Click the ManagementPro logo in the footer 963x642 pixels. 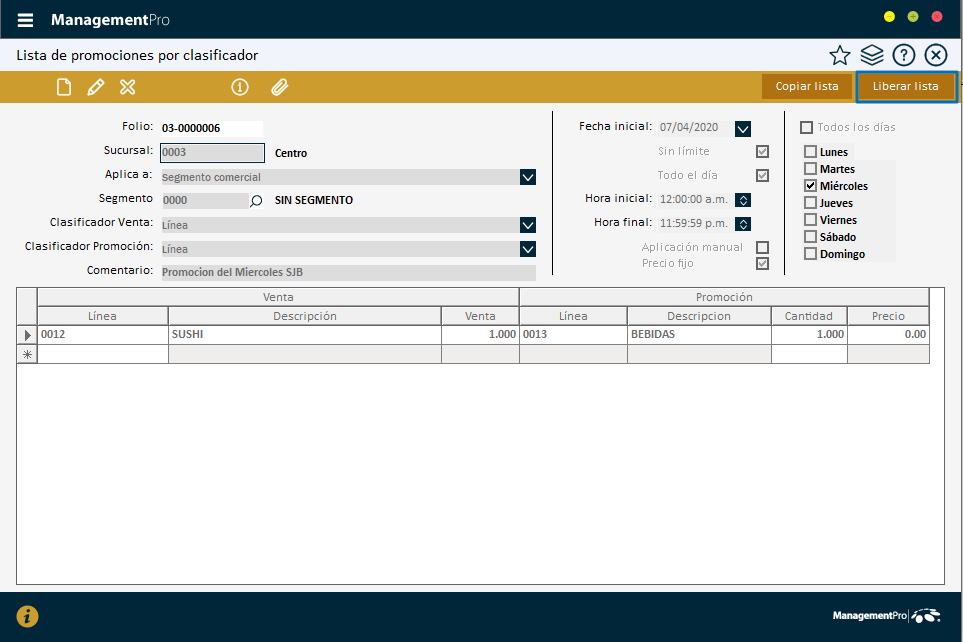click(x=886, y=616)
